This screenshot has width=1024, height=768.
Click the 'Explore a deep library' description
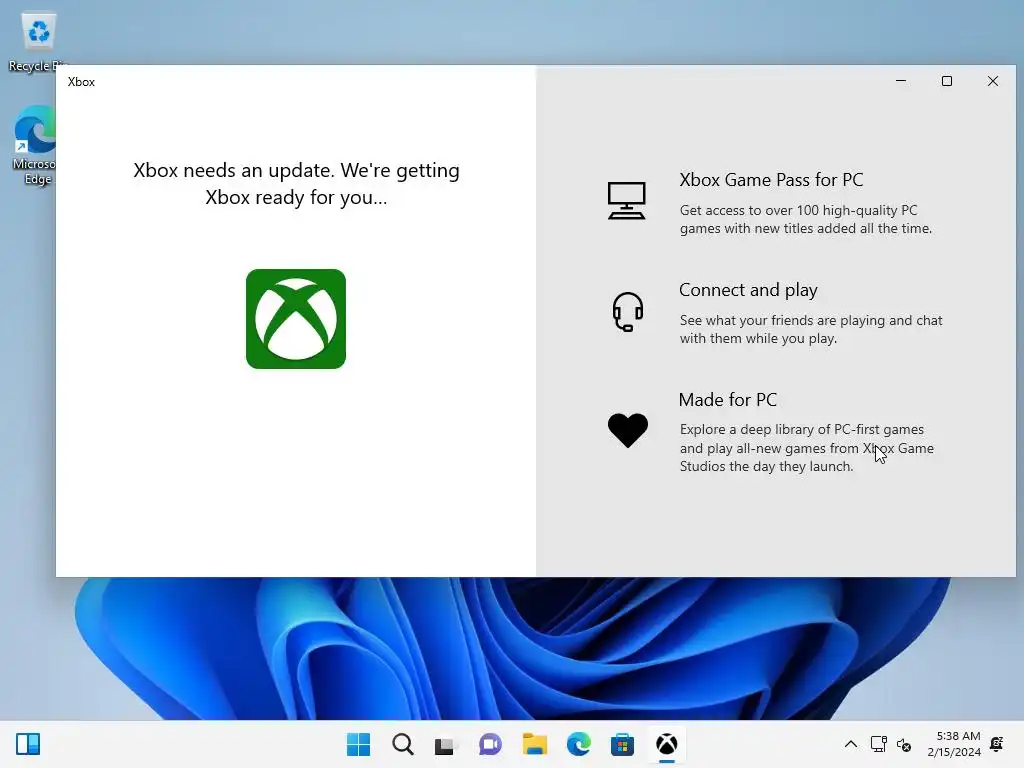[x=807, y=448]
